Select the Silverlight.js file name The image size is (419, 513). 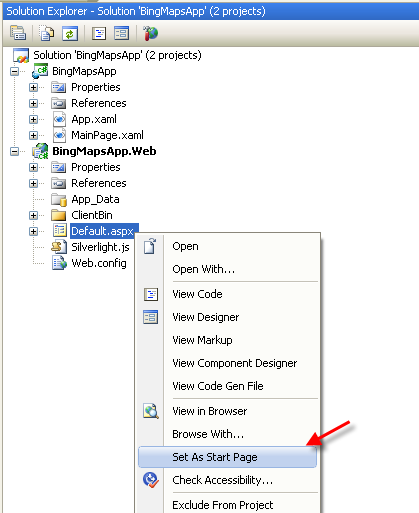(100, 247)
